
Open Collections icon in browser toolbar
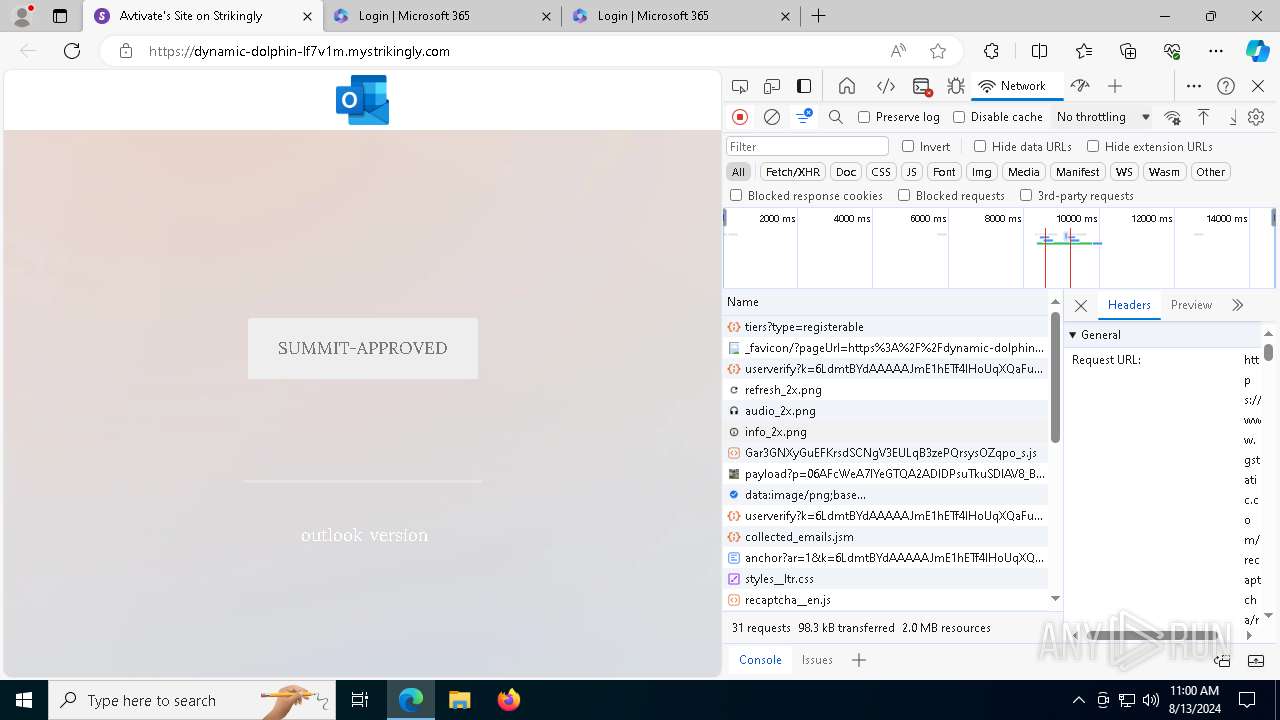1128,51
